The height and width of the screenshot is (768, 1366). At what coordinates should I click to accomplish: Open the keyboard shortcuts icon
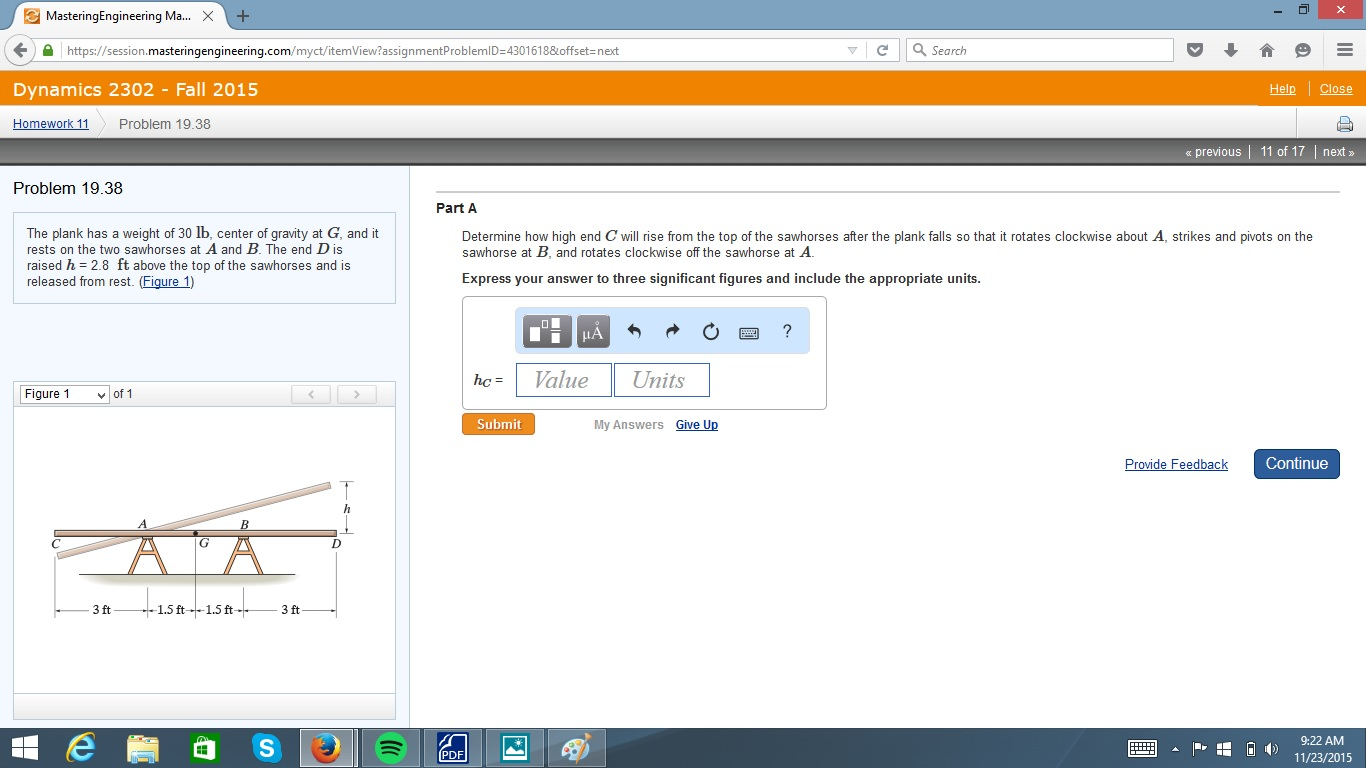click(x=748, y=331)
